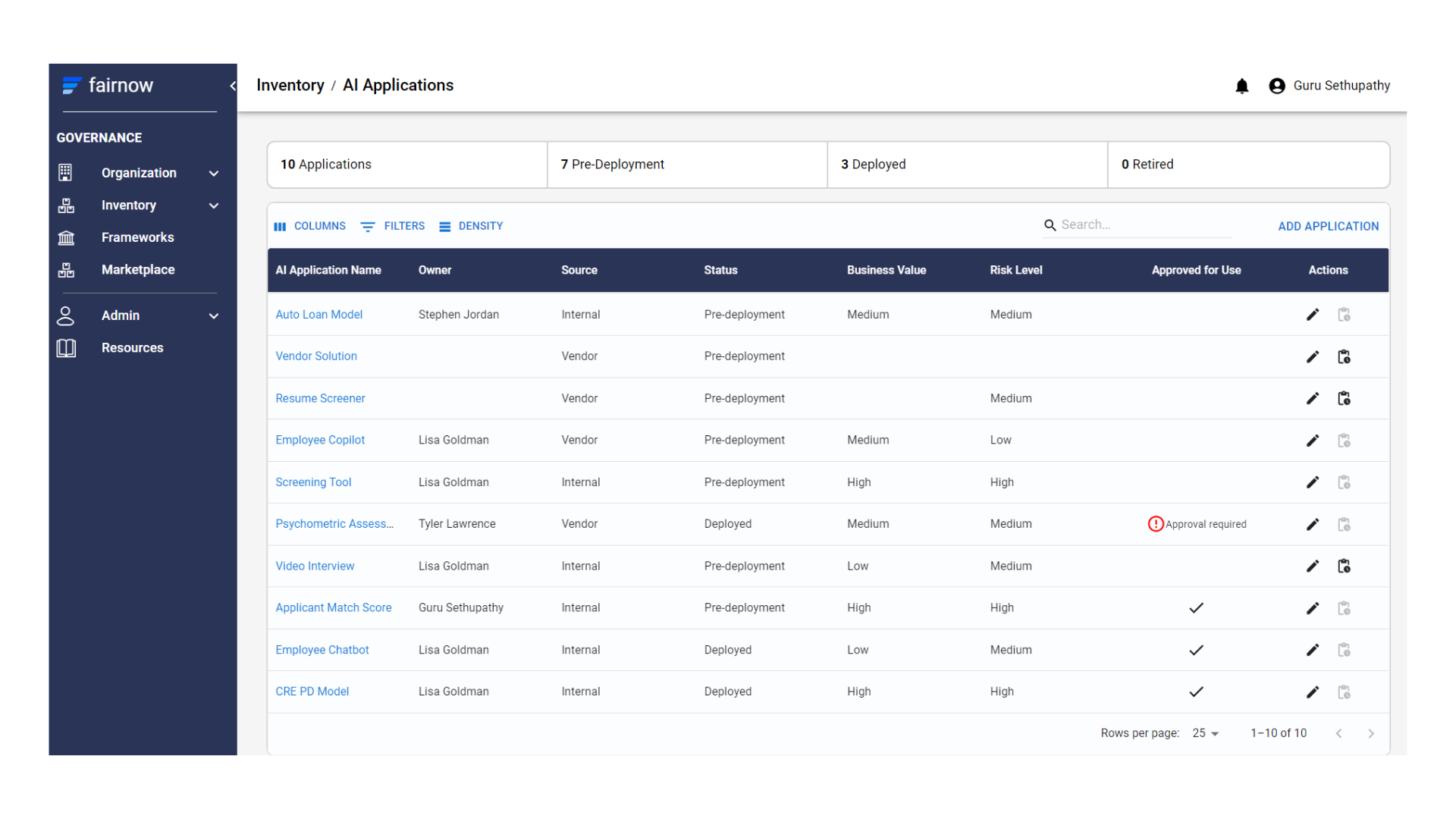Open the notifications bell
The height and width of the screenshot is (819, 1456).
pyautogui.click(x=1241, y=86)
